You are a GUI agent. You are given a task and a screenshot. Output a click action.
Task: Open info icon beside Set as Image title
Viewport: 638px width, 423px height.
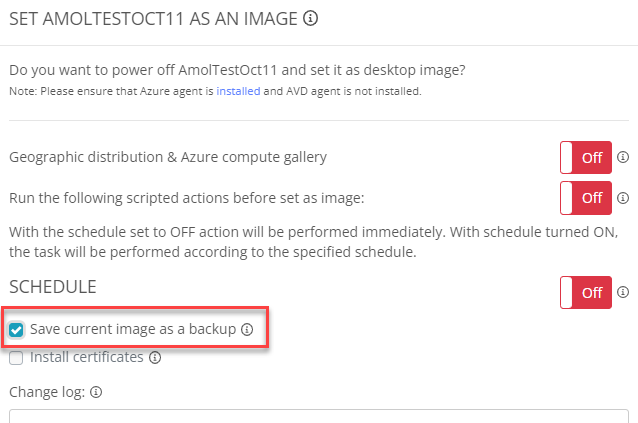[310, 18]
